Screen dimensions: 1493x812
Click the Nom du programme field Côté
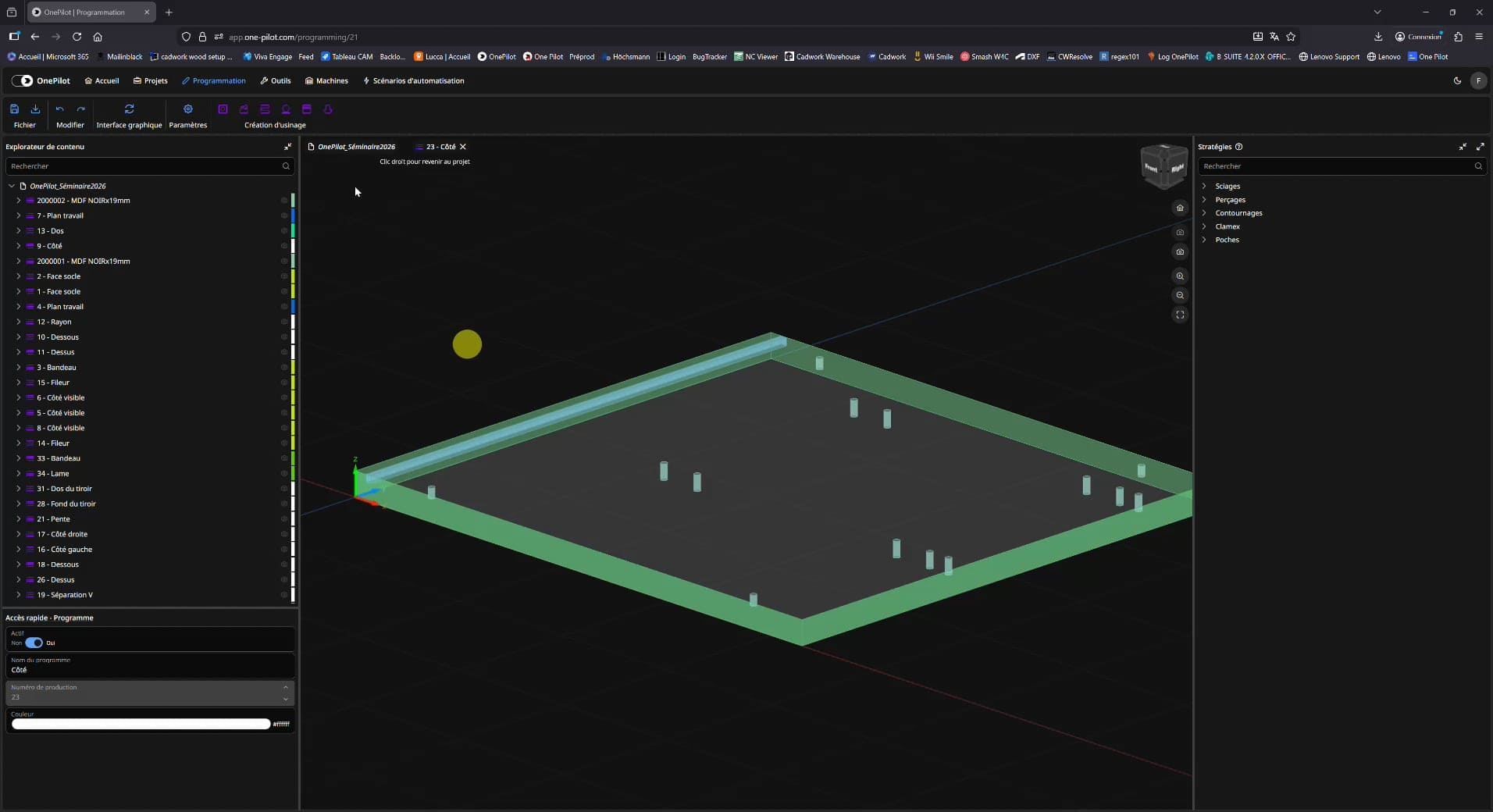tap(150, 665)
